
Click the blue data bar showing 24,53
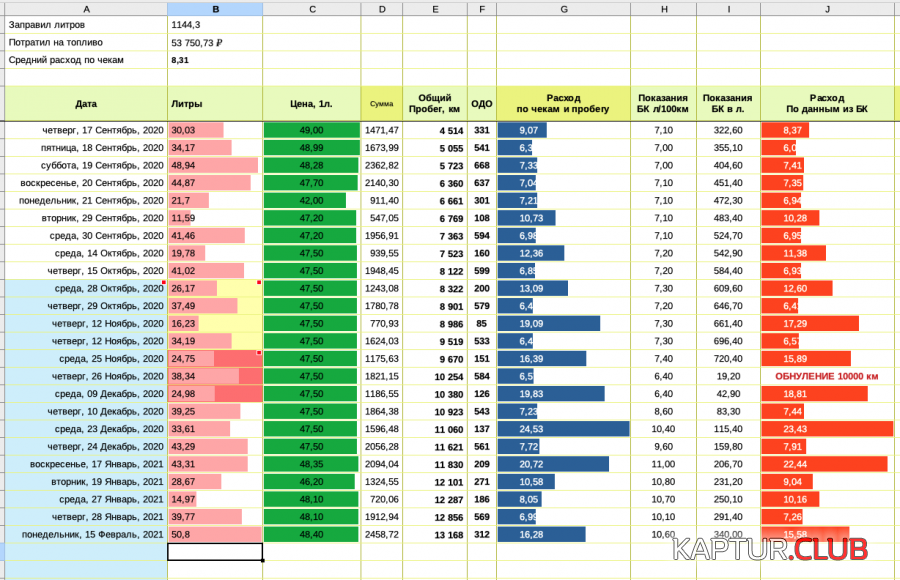pos(563,429)
